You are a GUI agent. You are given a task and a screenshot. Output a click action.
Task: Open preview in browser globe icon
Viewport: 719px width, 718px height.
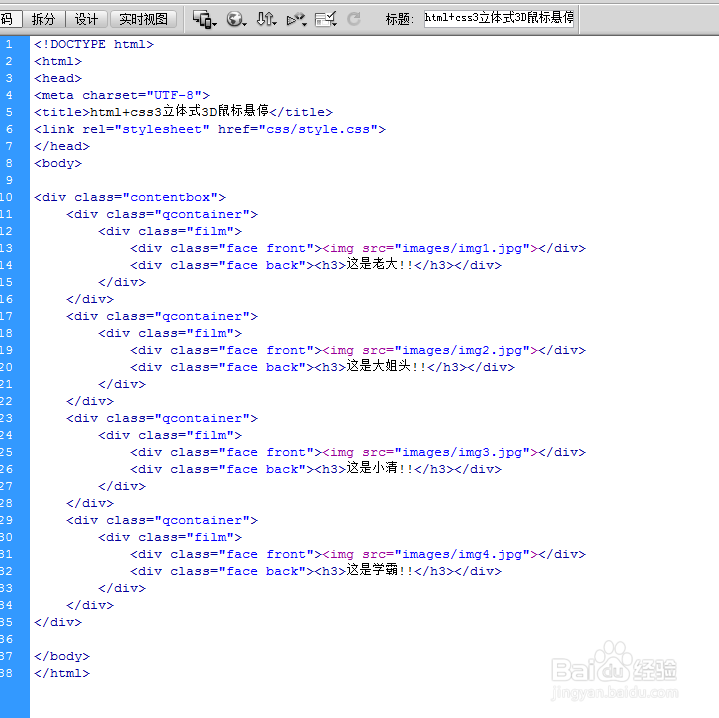pos(236,19)
